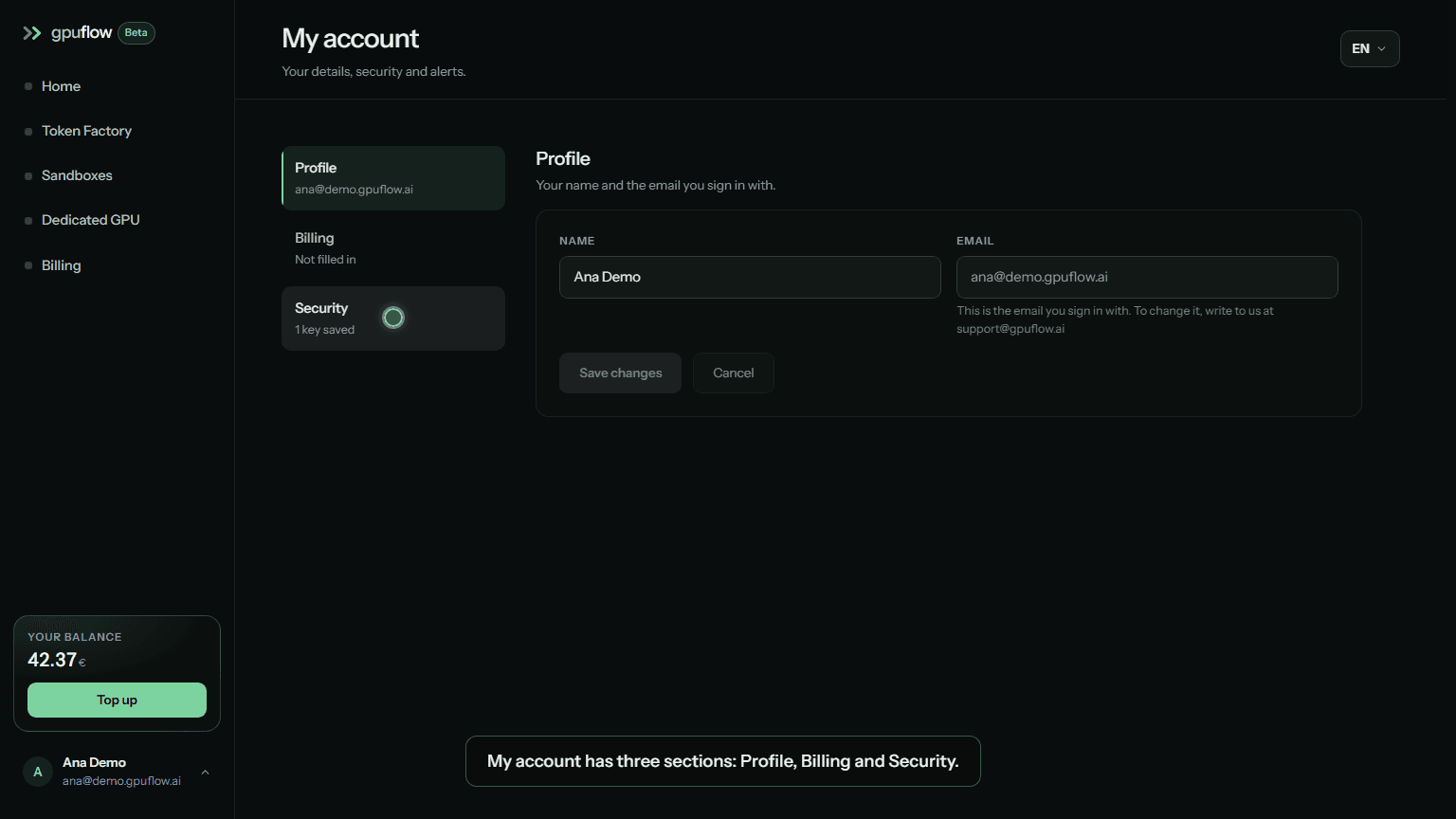Click the YOUR BALANCE label
Viewport: 1456px width, 819px height.
[x=74, y=637]
